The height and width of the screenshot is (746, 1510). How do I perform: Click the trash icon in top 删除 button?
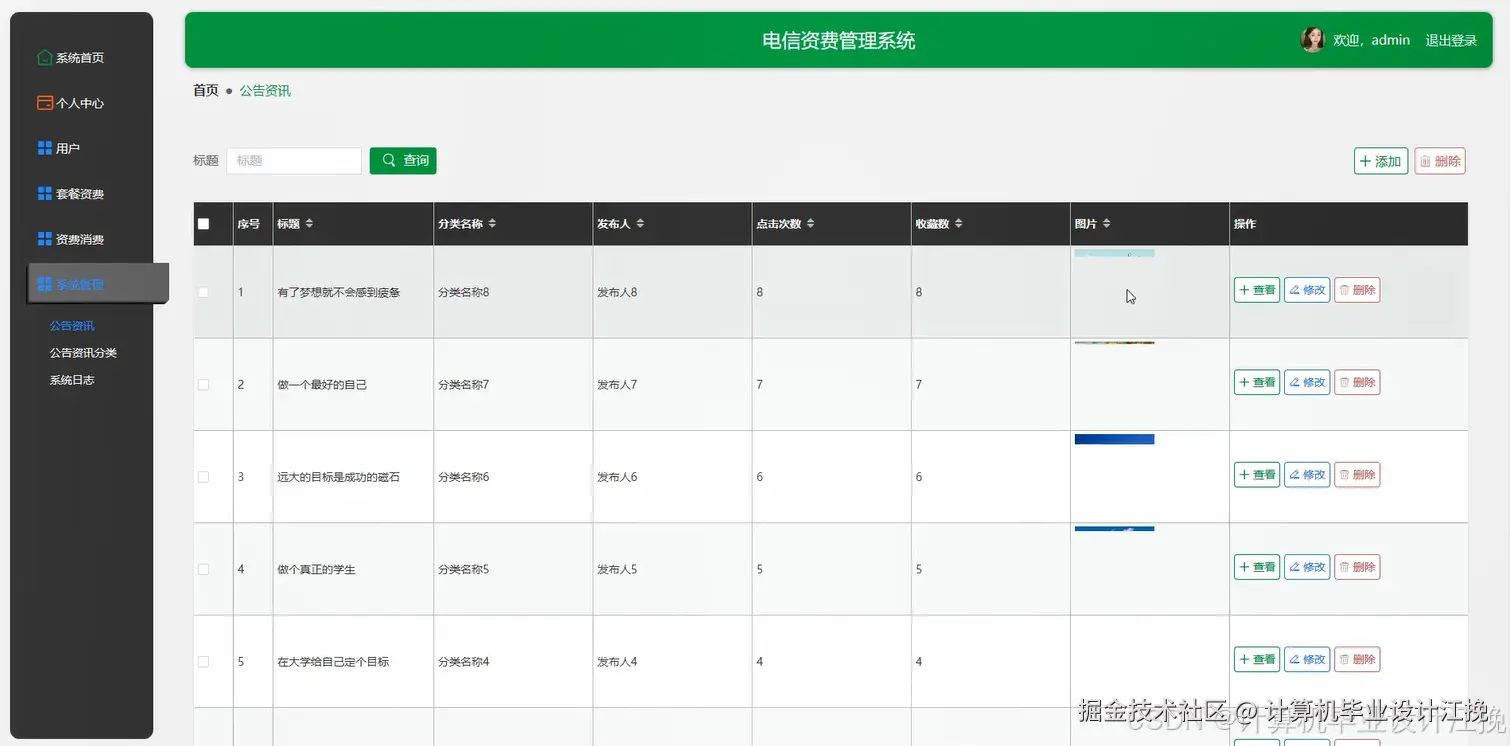tap(1425, 161)
